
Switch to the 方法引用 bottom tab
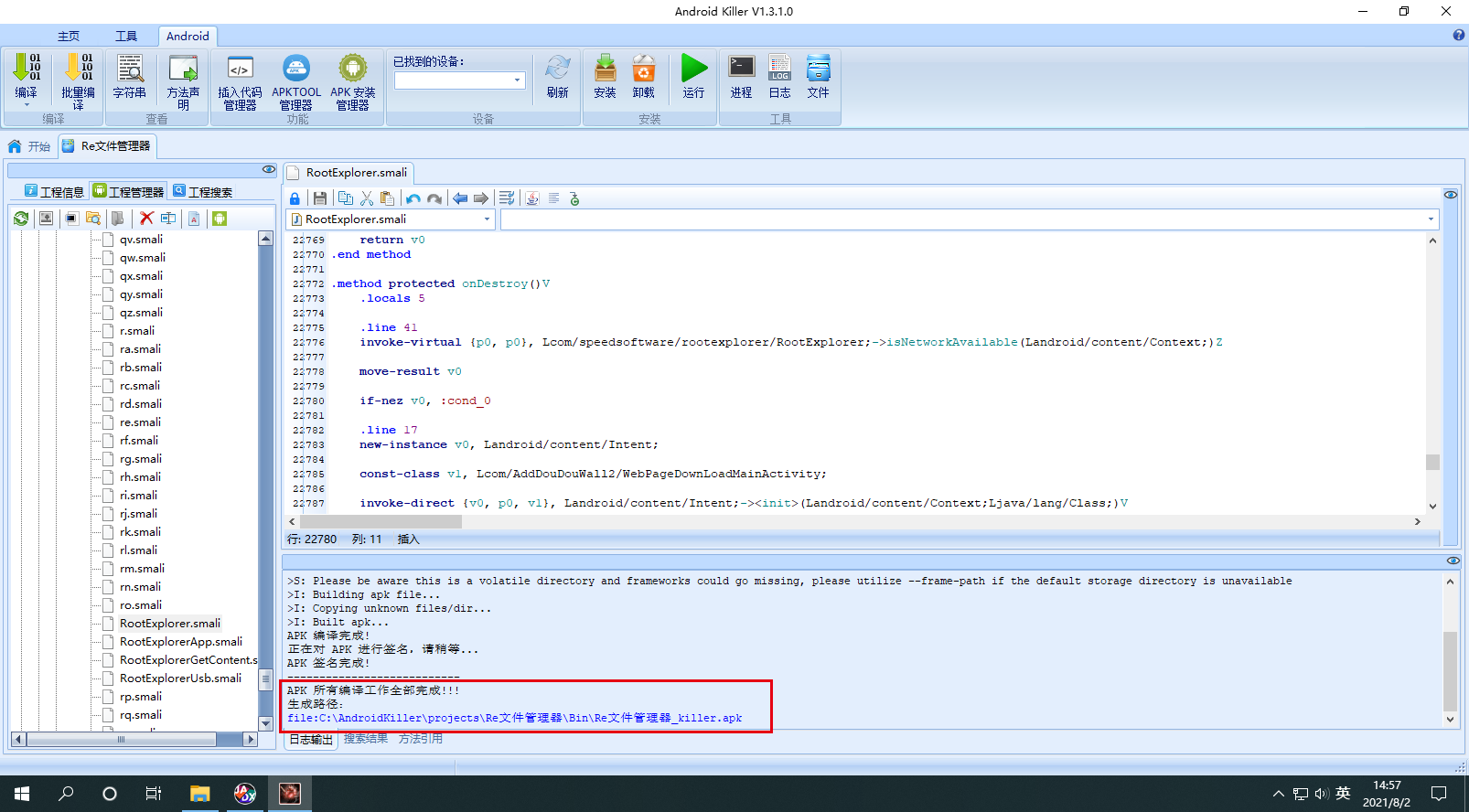click(421, 739)
